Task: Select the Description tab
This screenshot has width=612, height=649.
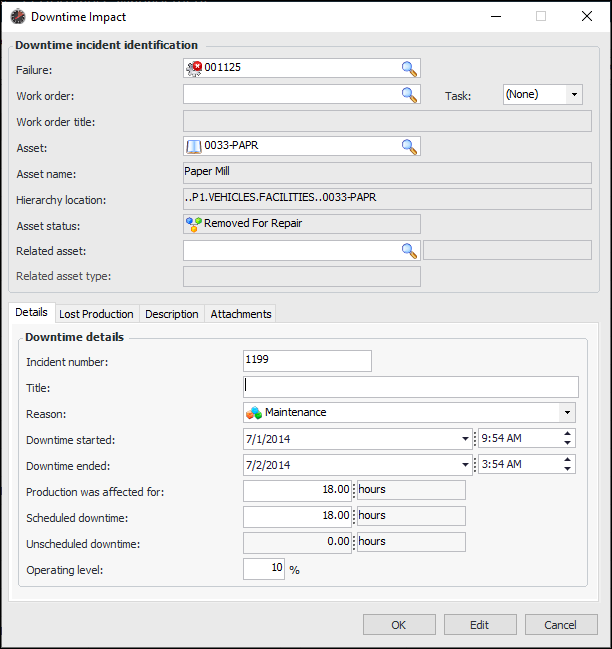Action: click(x=172, y=314)
